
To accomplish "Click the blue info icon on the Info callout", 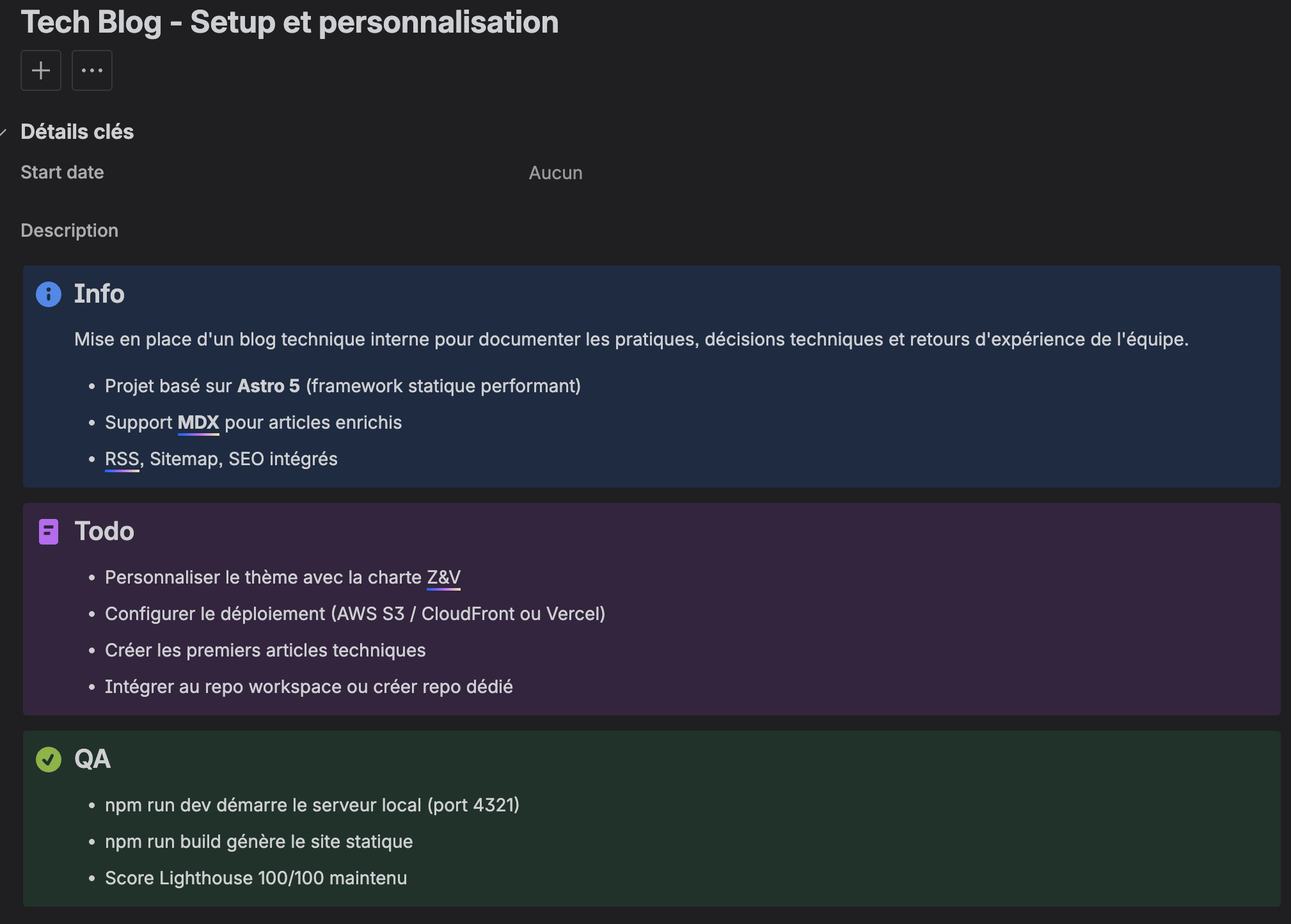I will pos(48,294).
